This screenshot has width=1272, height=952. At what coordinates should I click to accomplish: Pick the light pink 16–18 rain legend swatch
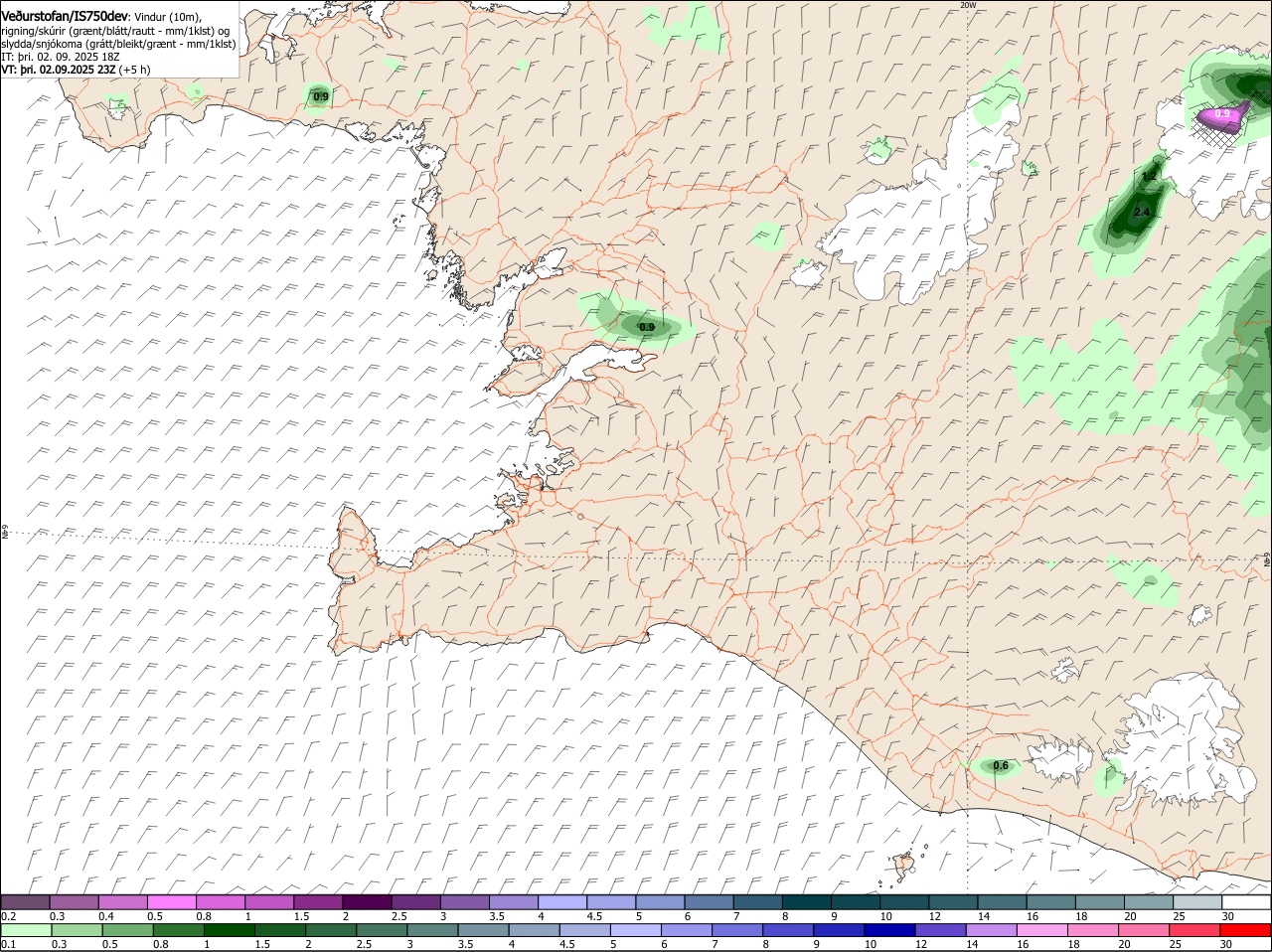point(1042,930)
